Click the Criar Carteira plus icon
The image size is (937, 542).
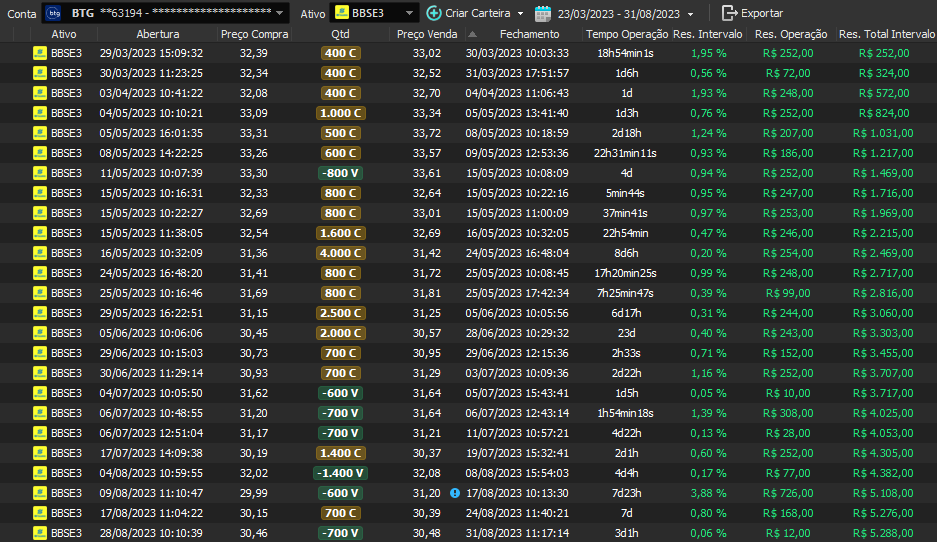click(434, 13)
